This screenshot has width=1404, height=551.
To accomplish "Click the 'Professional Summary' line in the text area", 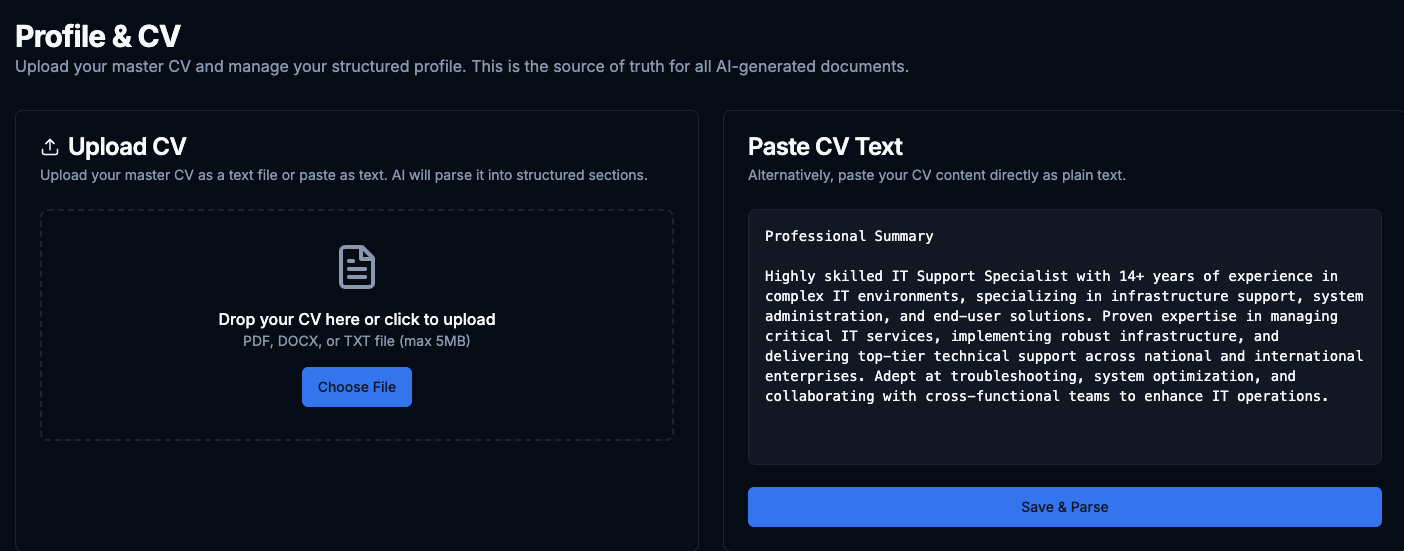I will [x=849, y=236].
